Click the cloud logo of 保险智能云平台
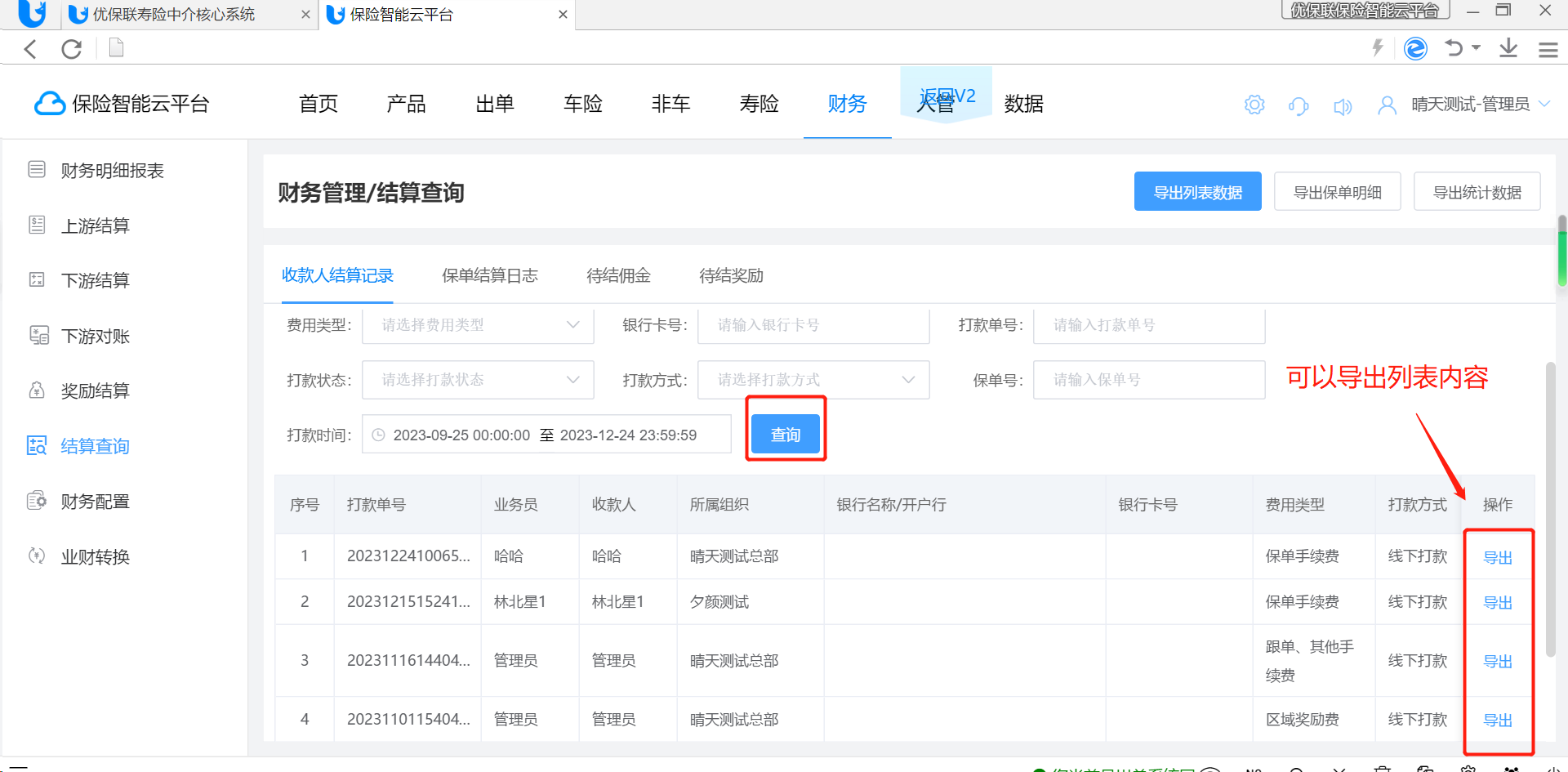 pyautogui.click(x=50, y=104)
